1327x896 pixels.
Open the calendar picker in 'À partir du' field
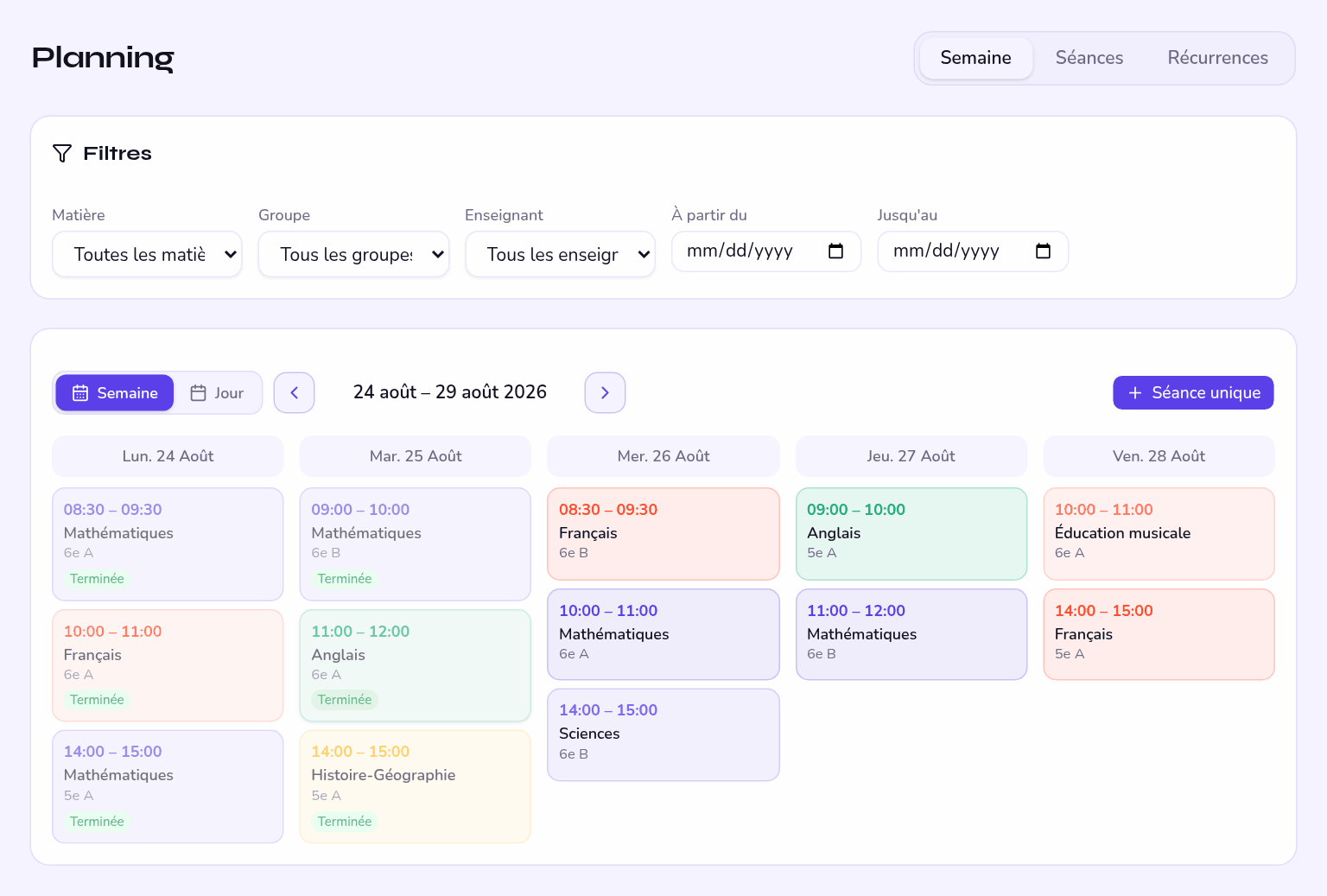point(835,251)
